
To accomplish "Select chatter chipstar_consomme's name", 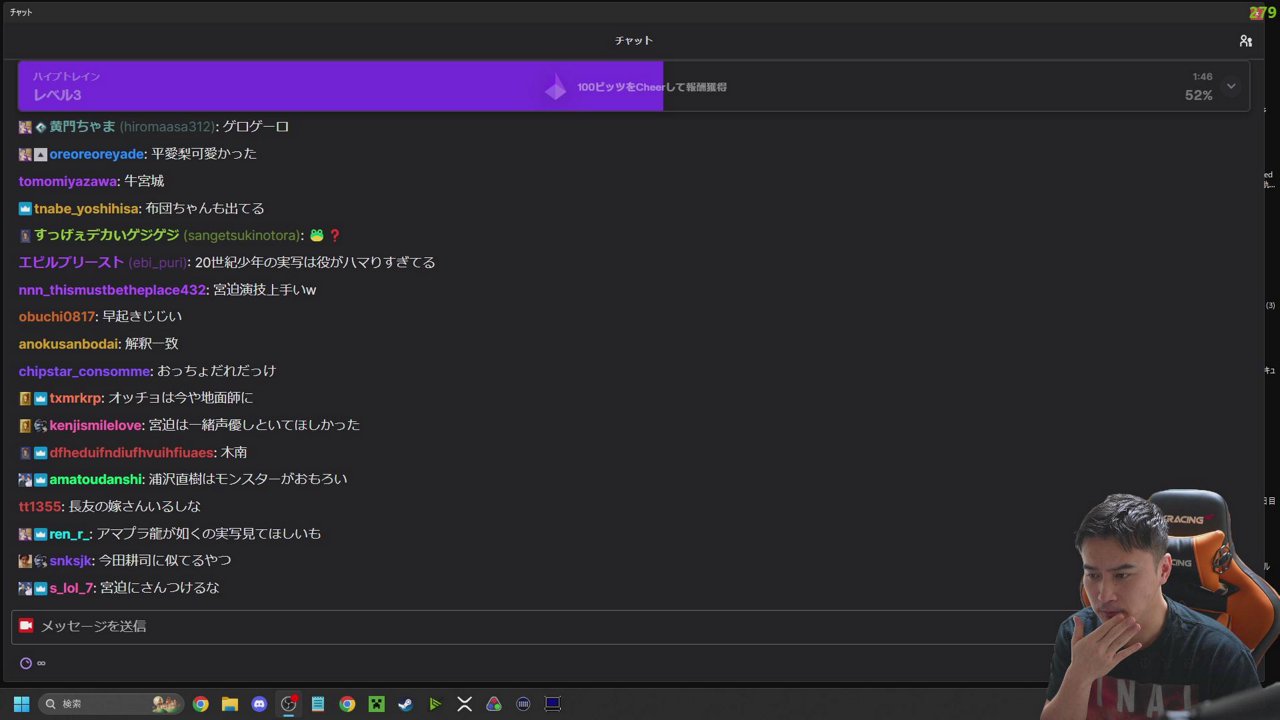I will point(84,371).
